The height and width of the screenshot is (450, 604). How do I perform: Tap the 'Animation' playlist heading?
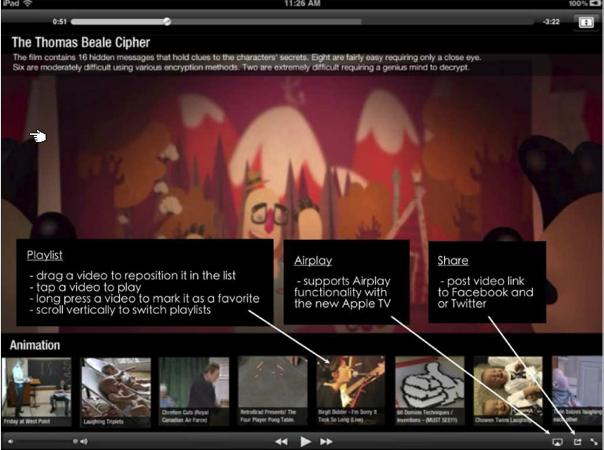35,345
